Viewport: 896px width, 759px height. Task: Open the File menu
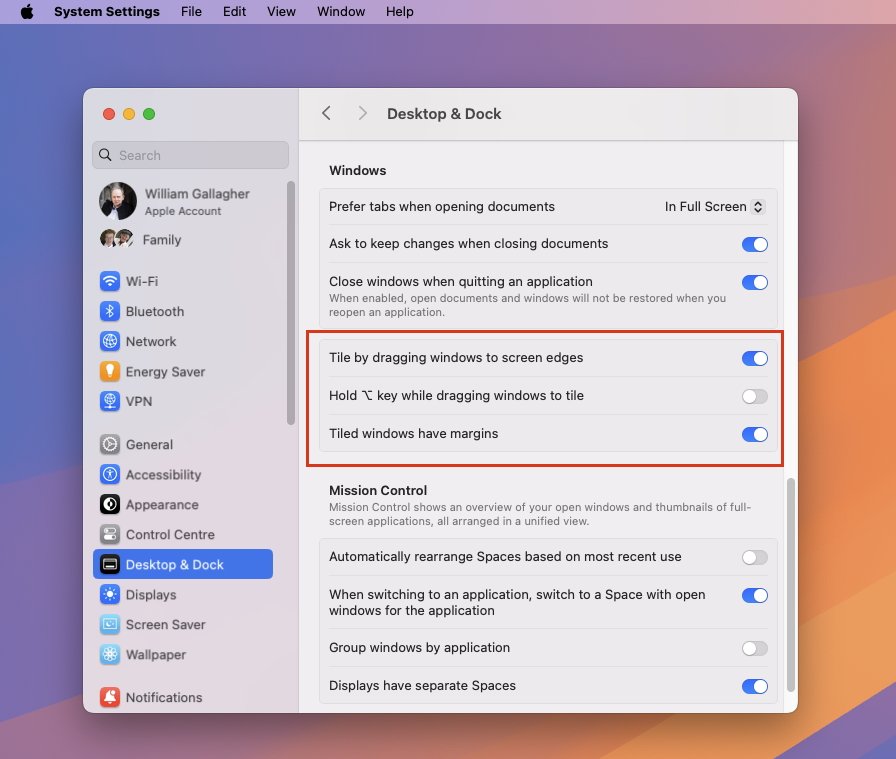(x=191, y=11)
